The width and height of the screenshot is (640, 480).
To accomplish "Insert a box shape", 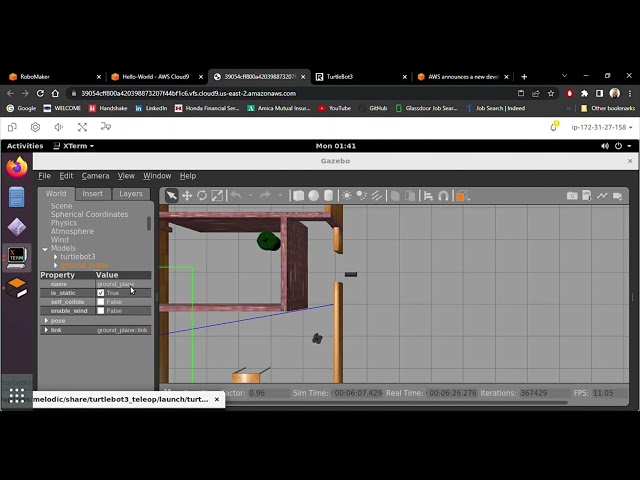I will click(299, 196).
